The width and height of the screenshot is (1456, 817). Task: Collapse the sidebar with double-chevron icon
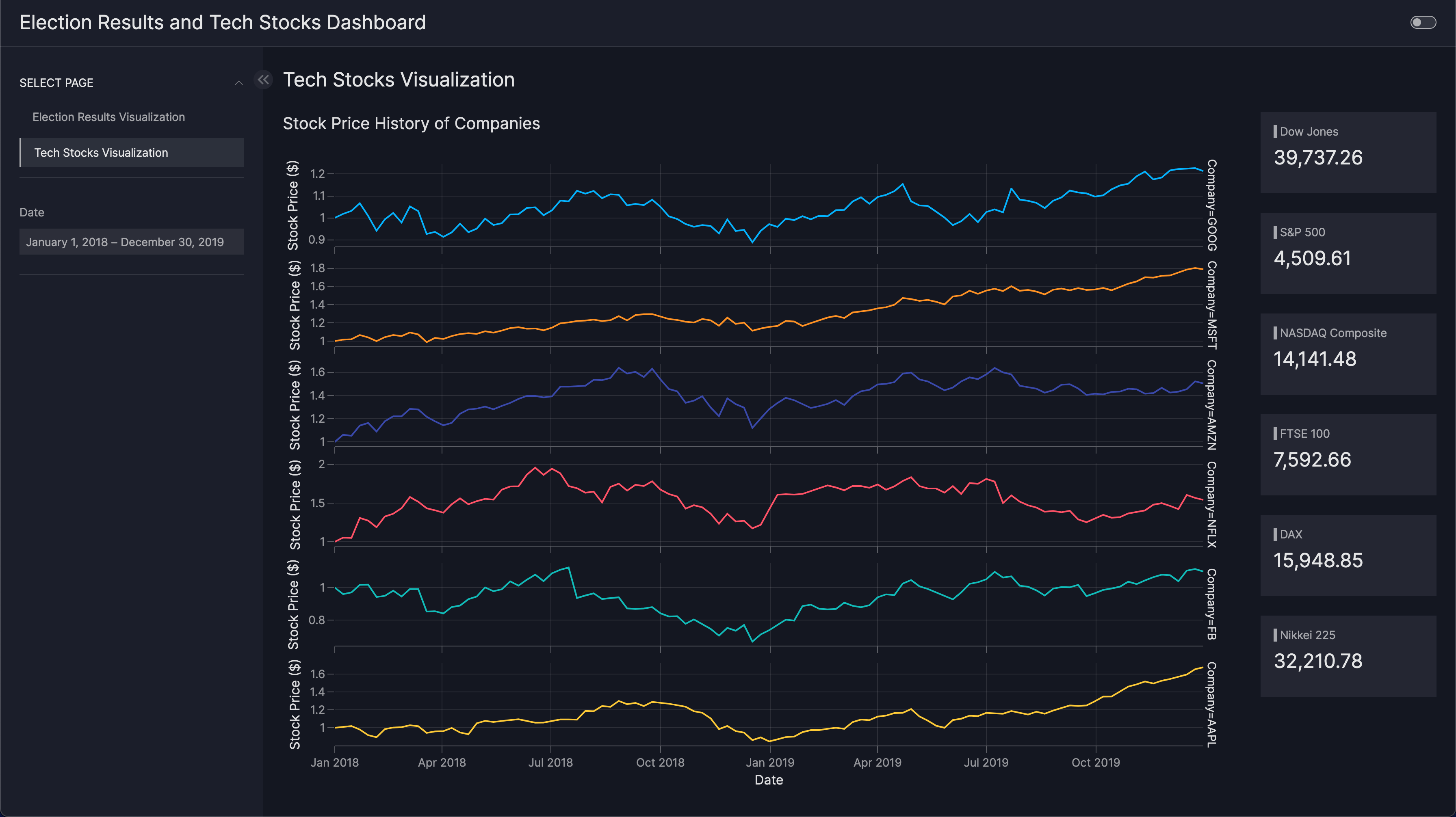(x=263, y=80)
